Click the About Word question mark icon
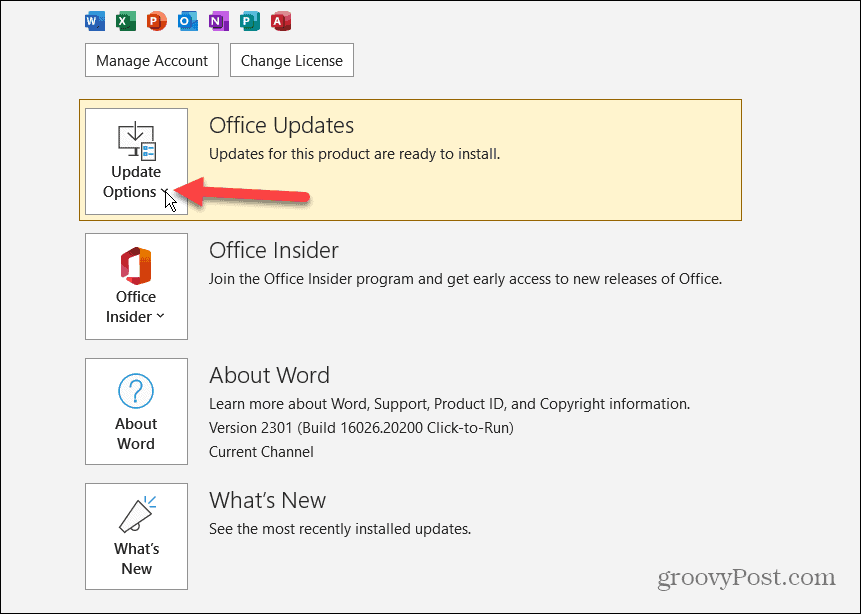861x614 pixels. pyautogui.click(x=136, y=391)
